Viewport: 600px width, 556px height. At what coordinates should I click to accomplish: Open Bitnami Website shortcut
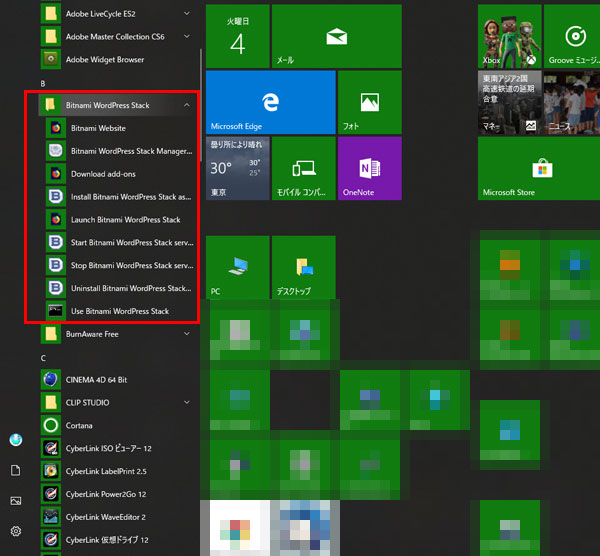(x=119, y=128)
